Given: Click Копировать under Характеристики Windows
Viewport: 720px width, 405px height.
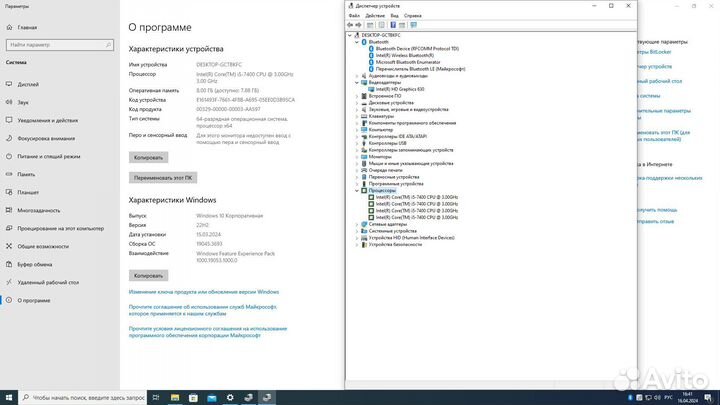Looking at the screenshot, I should pyautogui.click(x=148, y=276).
